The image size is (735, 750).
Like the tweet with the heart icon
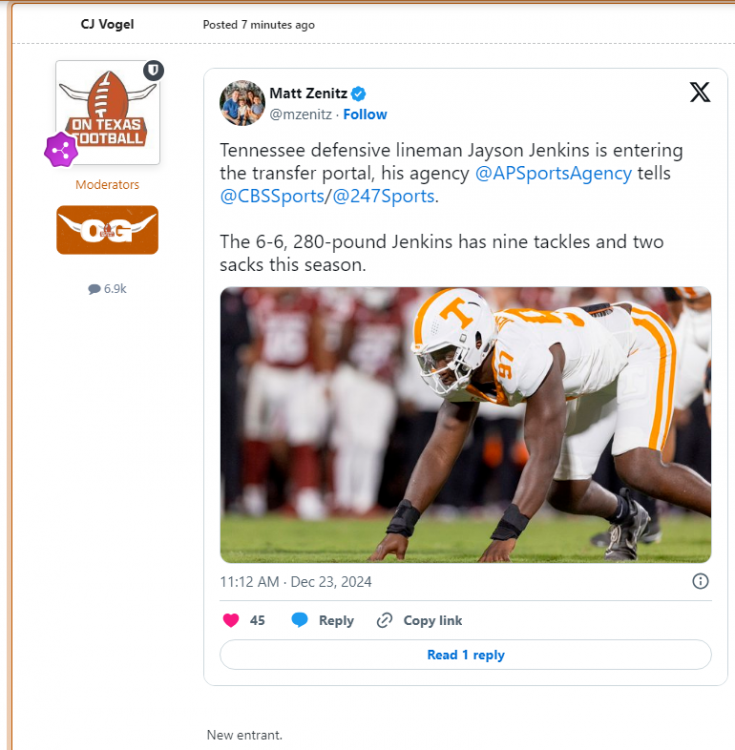[x=231, y=620]
